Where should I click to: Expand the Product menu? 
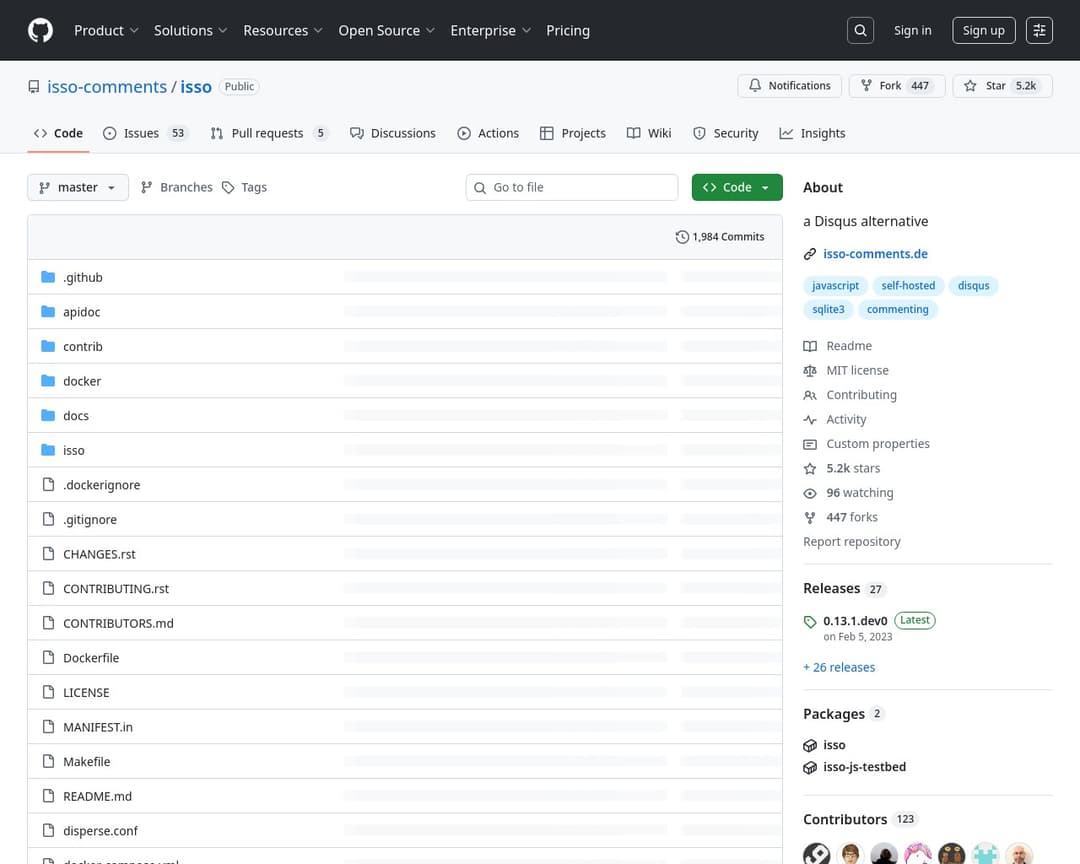pyautogui.click(x=106, y=30)
